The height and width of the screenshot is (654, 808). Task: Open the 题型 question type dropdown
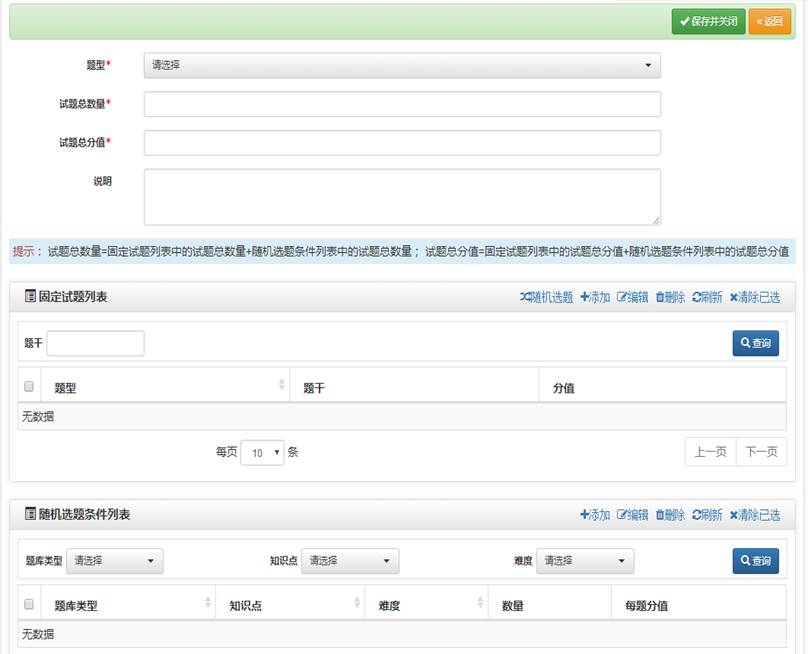(x=402, y=66)
